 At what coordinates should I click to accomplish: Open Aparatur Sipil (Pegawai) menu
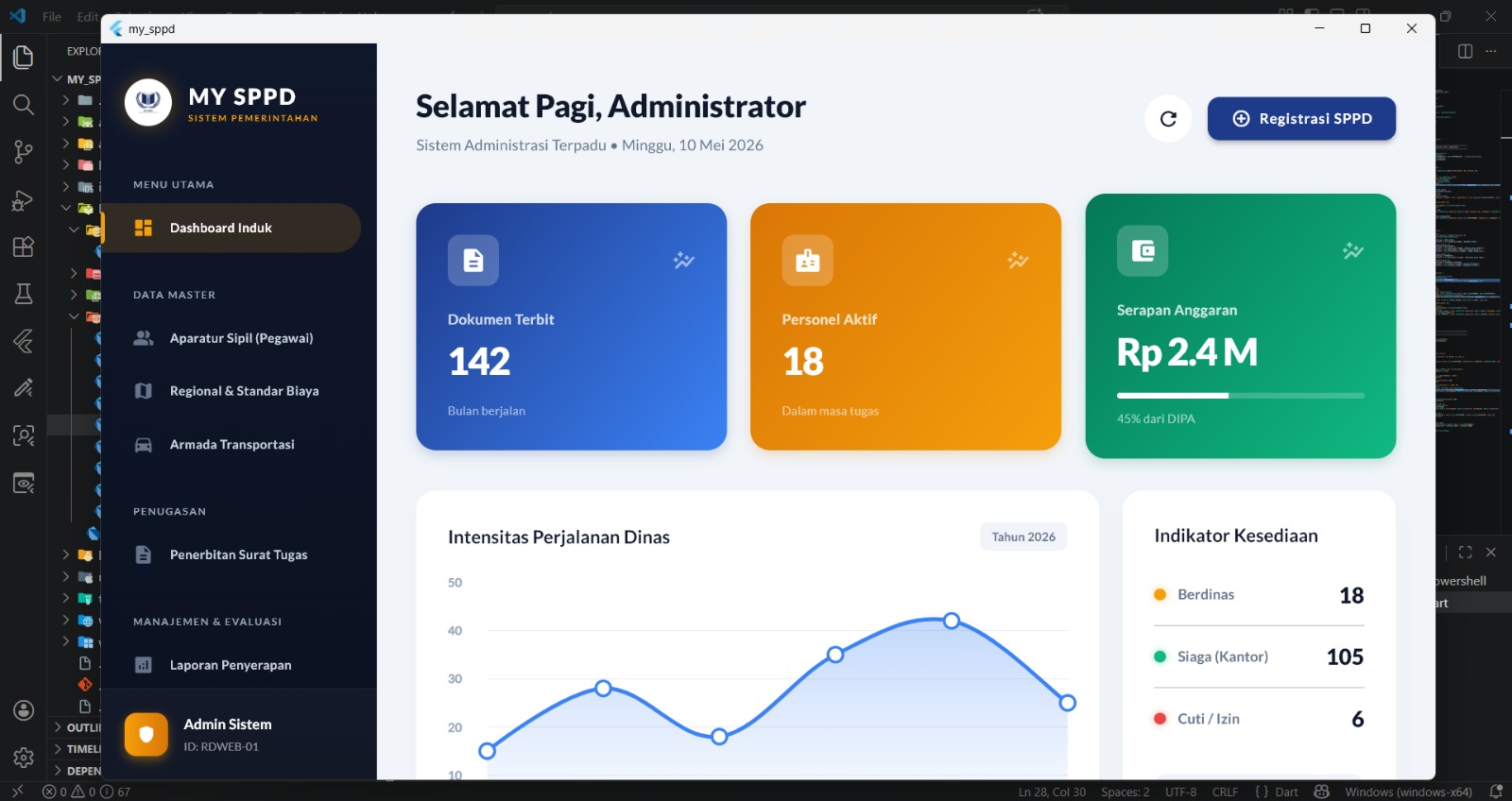point(231,338)
